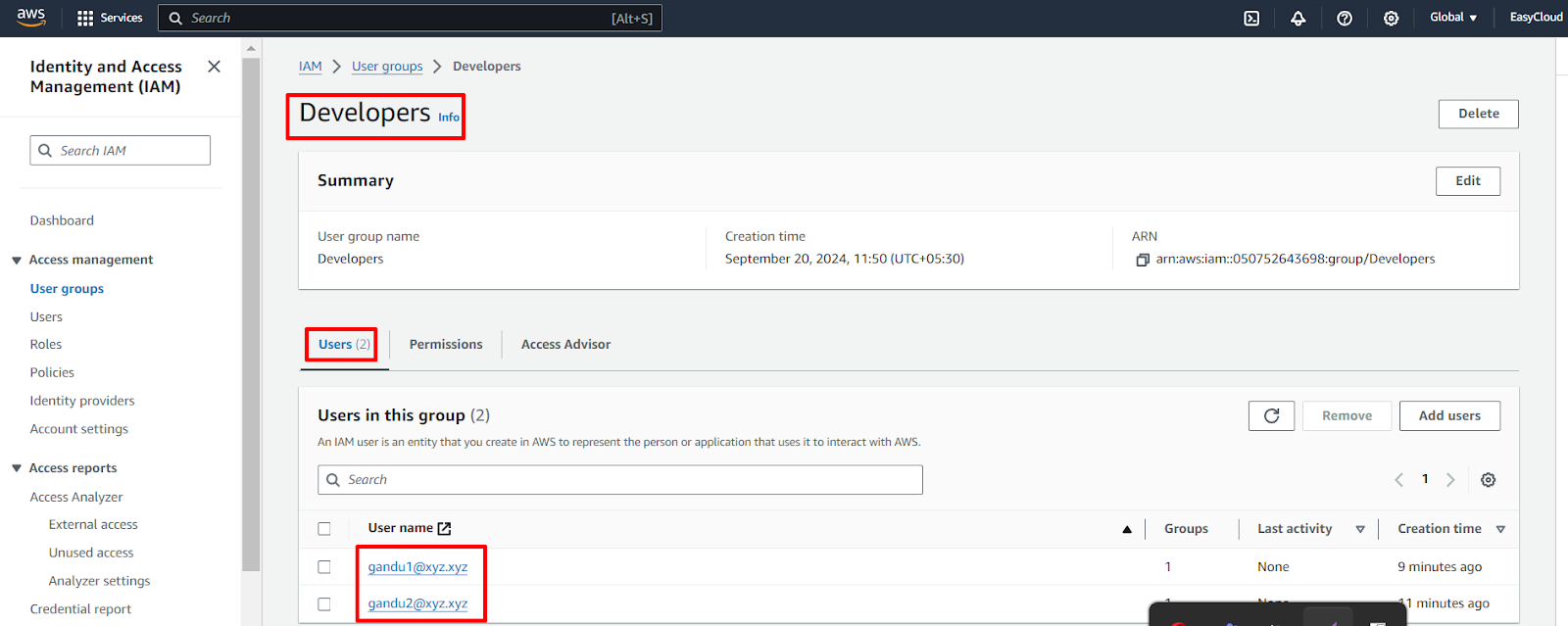Open Dashboard in the IAM sidebar

pyautogui.click(x=62, y=220)
